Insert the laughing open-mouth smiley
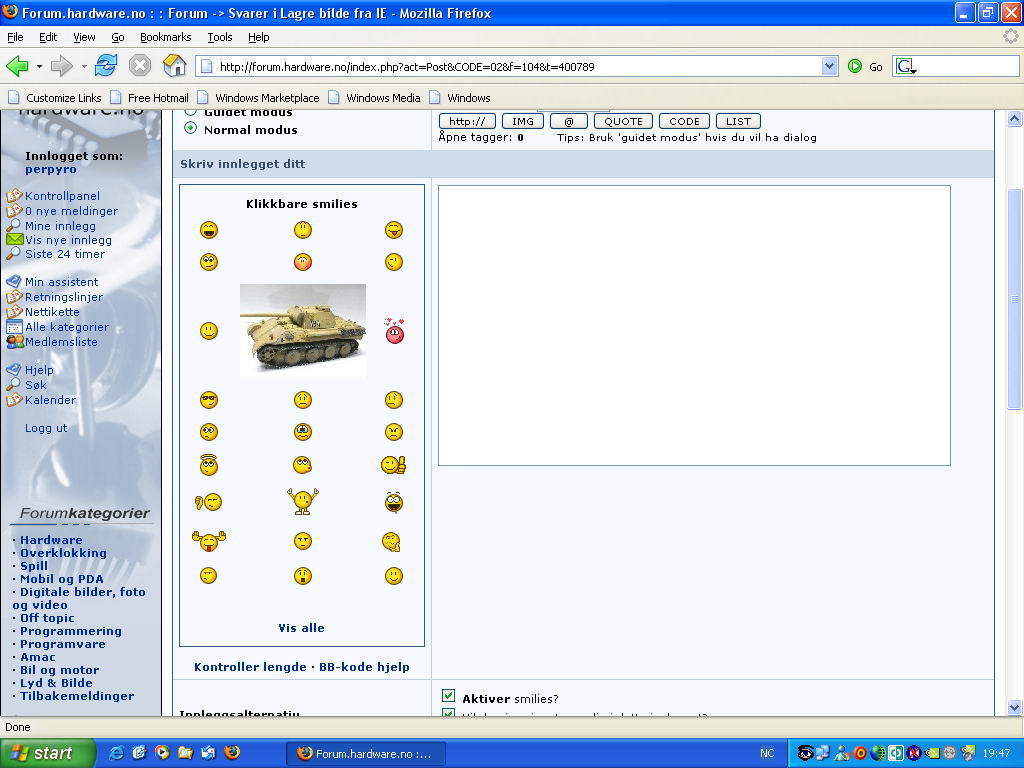The image size is (1024, 768). [x=394, y=502]
